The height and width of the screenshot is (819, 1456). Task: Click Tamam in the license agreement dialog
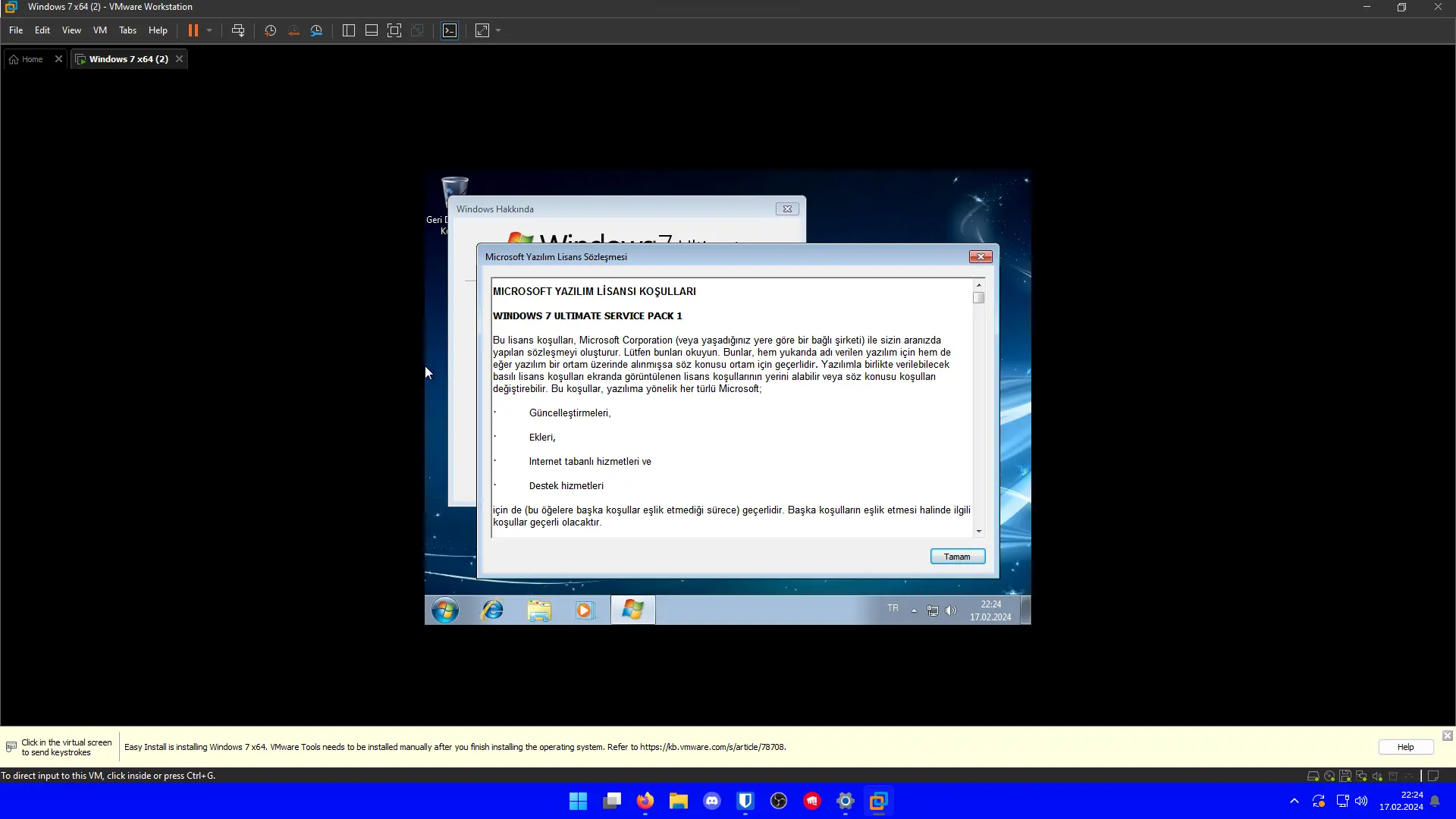tap(958, 557)
